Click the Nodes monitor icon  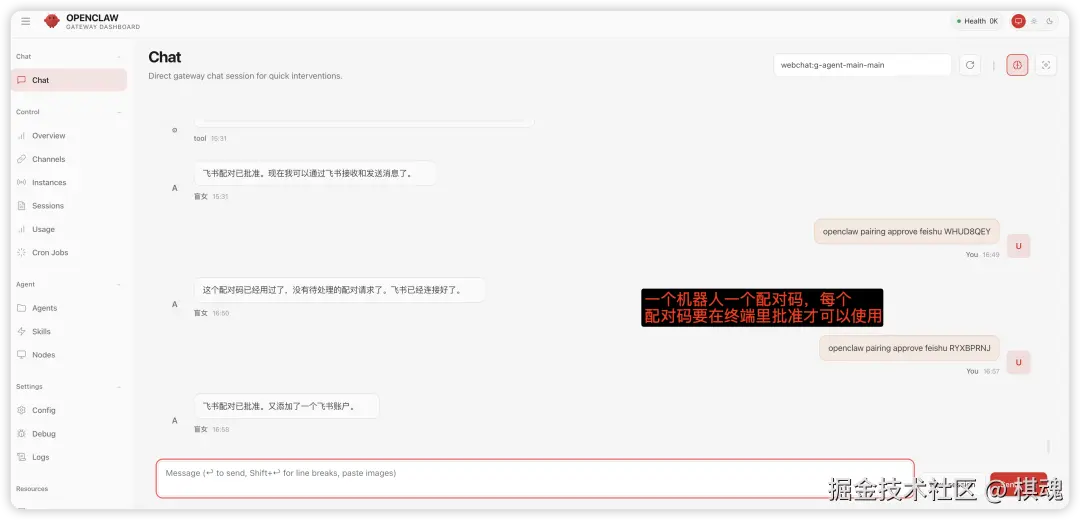21,355
